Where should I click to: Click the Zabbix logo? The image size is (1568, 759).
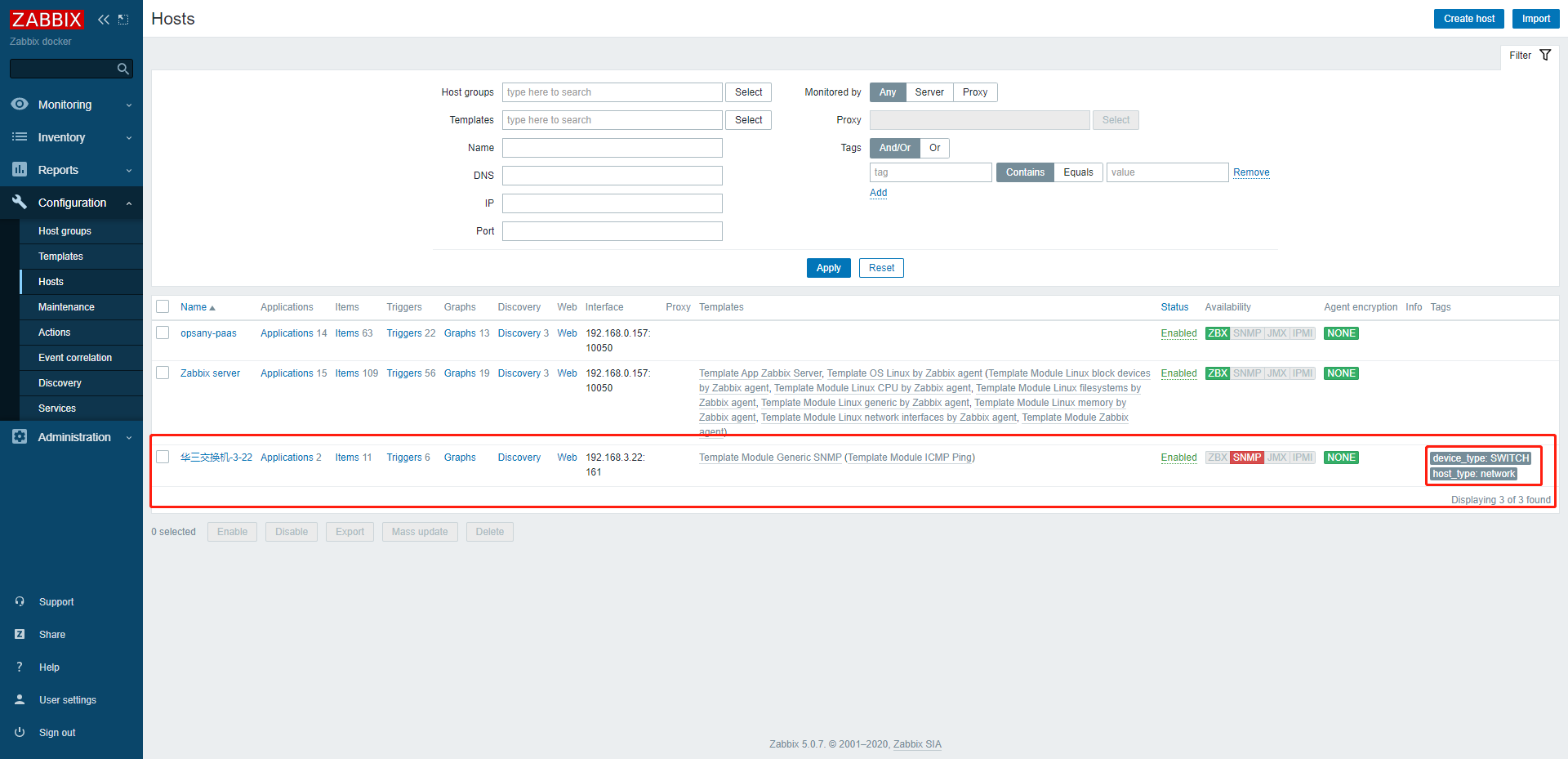47,20
